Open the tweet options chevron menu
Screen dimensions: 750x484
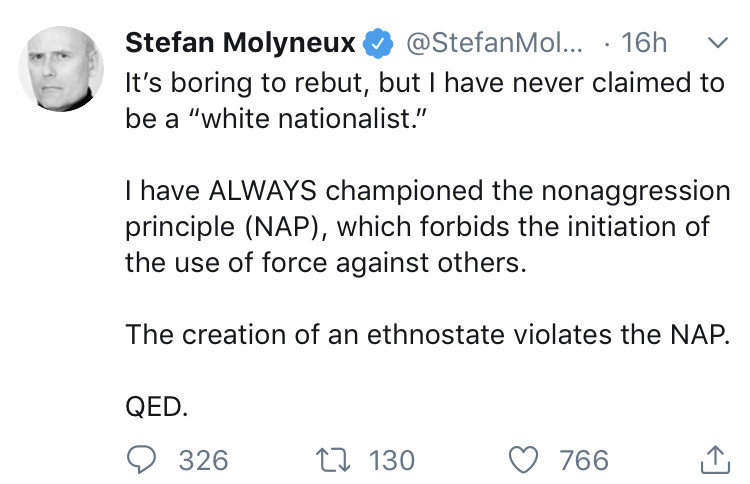716,44
